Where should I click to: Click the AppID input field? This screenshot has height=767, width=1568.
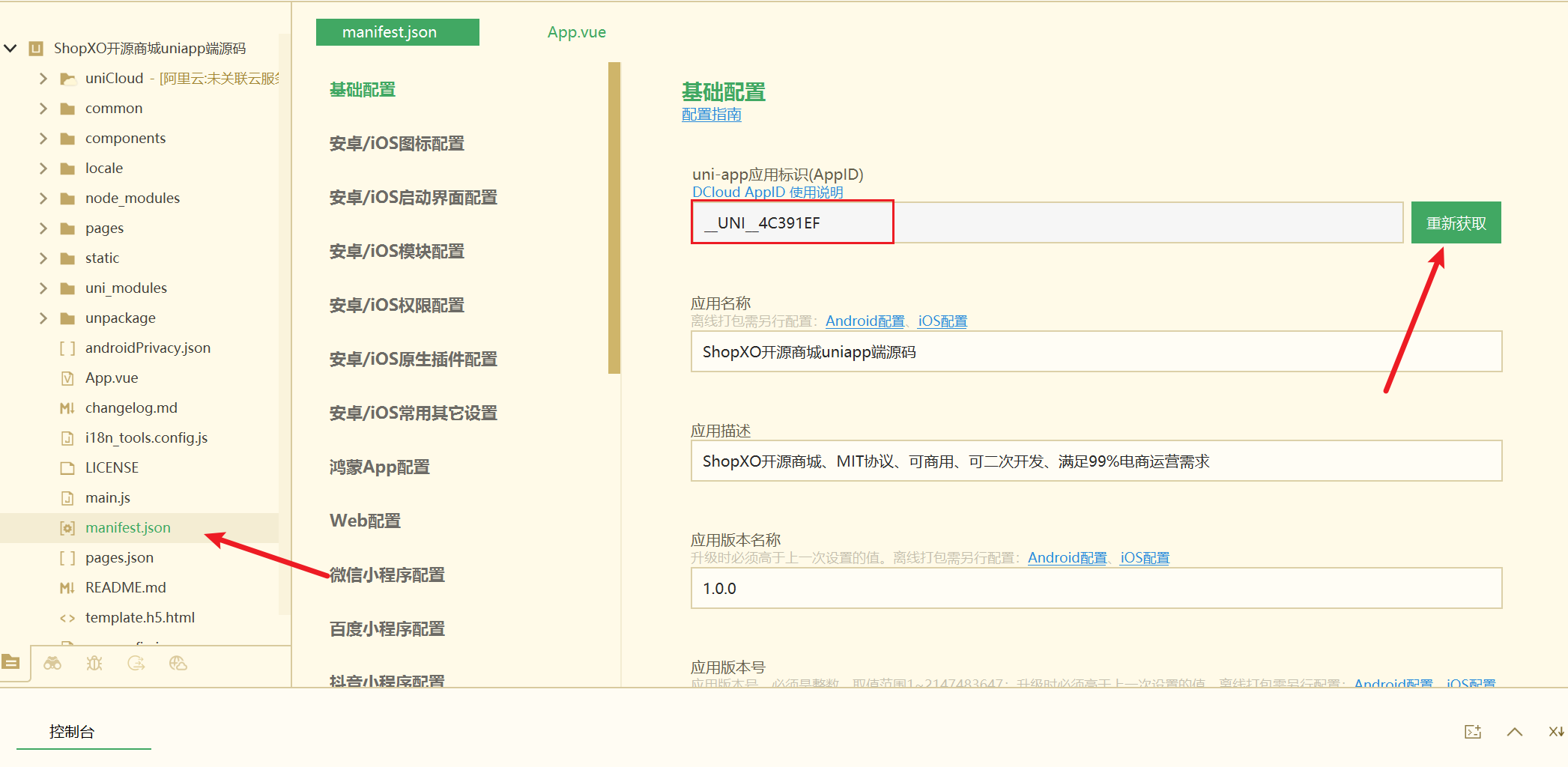(1047, 222)
